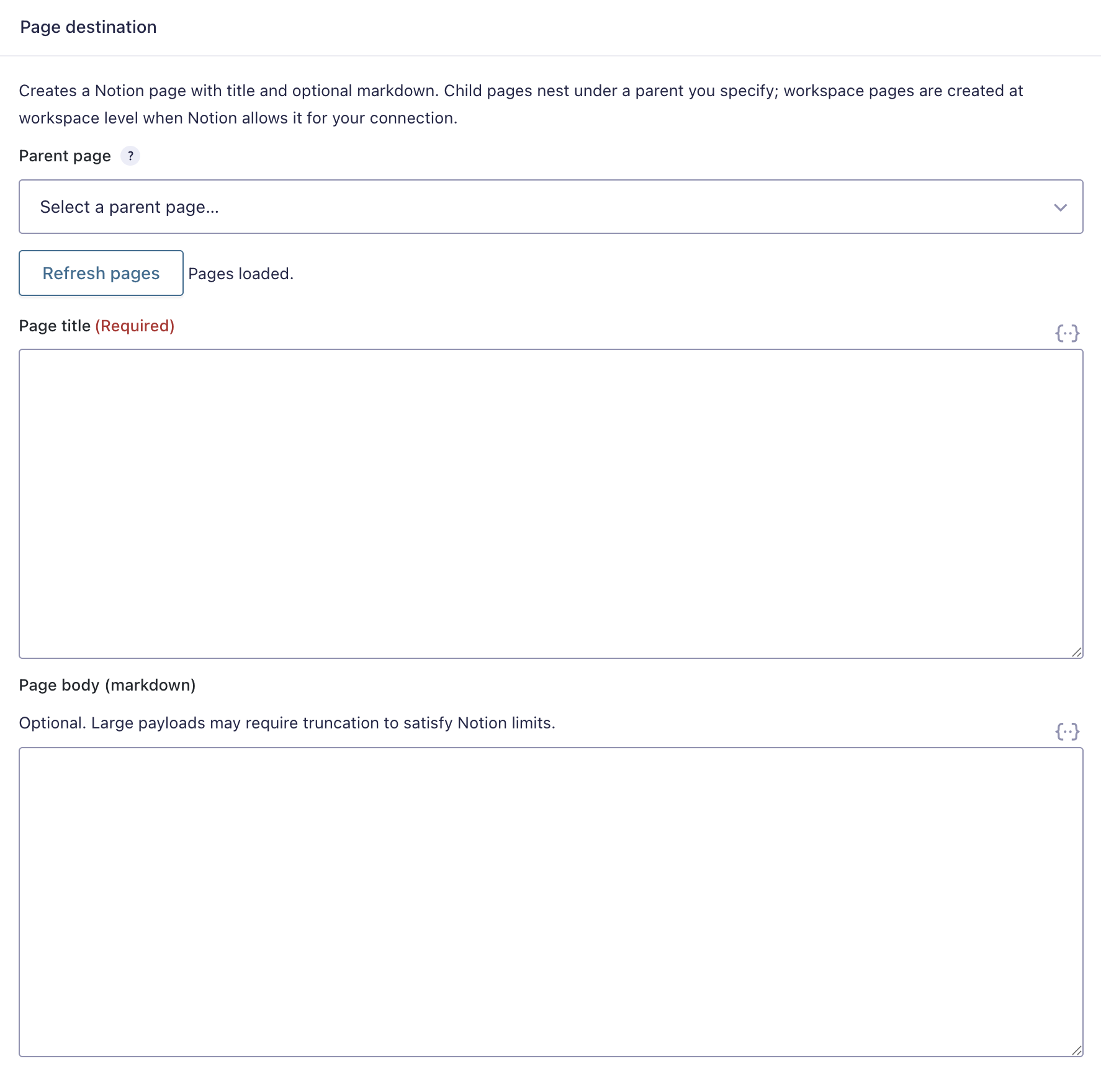
Task: Click the "Pages loaded." status message
Action: 241,274
